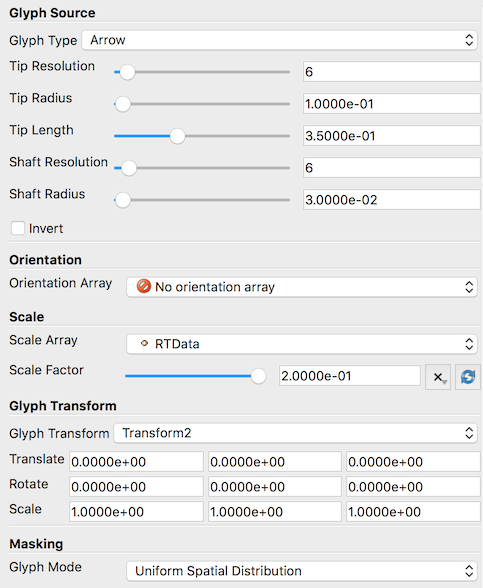Open the Glyph Transform dropdown
The image size is (483, 588).
(x=296, y=433)
